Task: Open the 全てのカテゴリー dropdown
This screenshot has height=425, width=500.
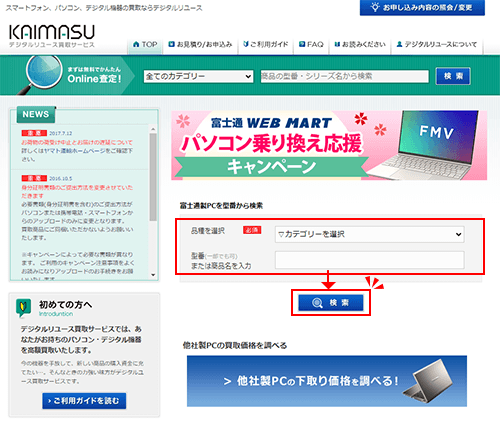Action: (x=198, y=76)
